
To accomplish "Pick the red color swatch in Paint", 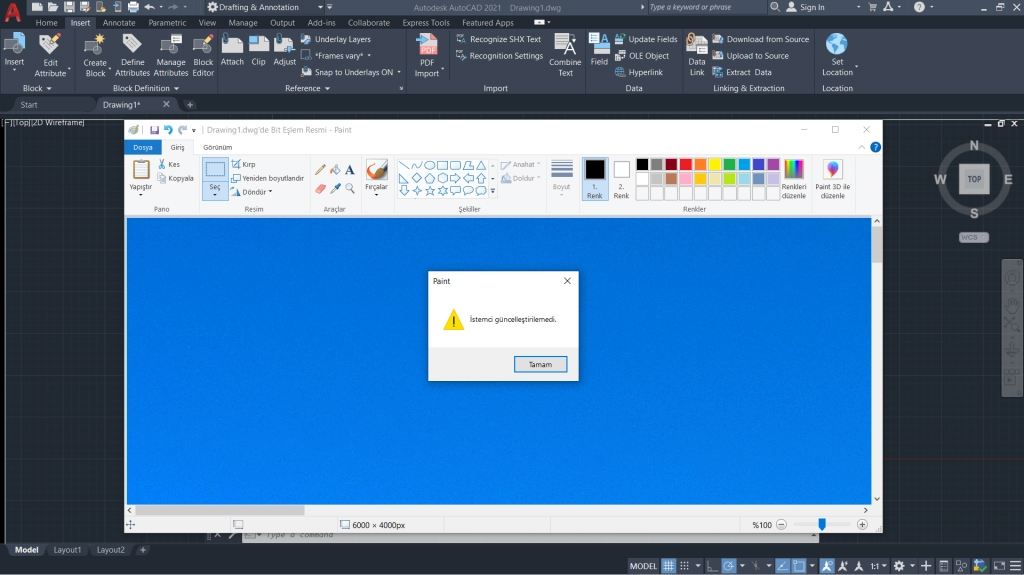I will click(x=686, y=164).
